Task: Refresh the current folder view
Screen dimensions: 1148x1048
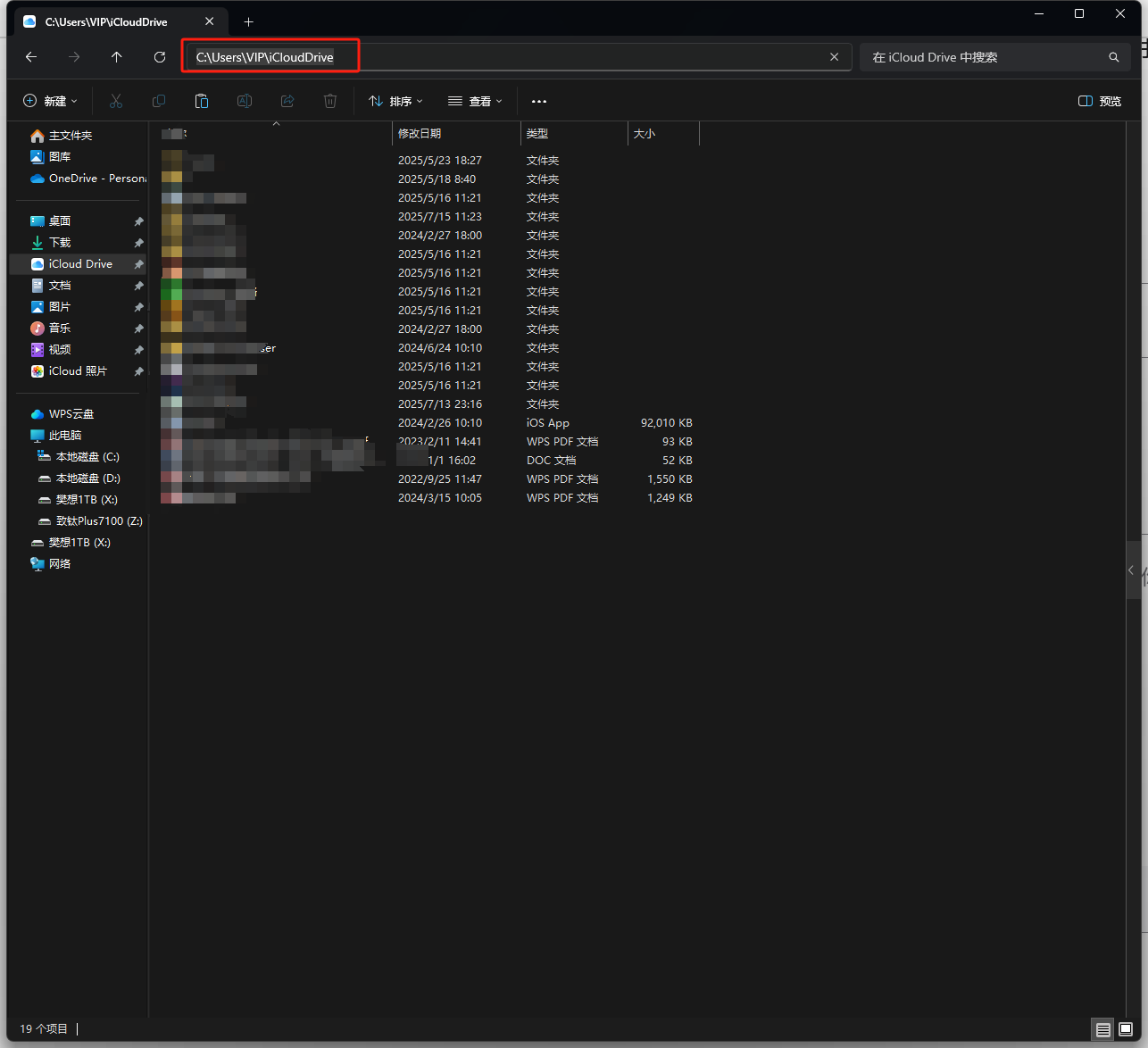Action: tap(160, 57)
